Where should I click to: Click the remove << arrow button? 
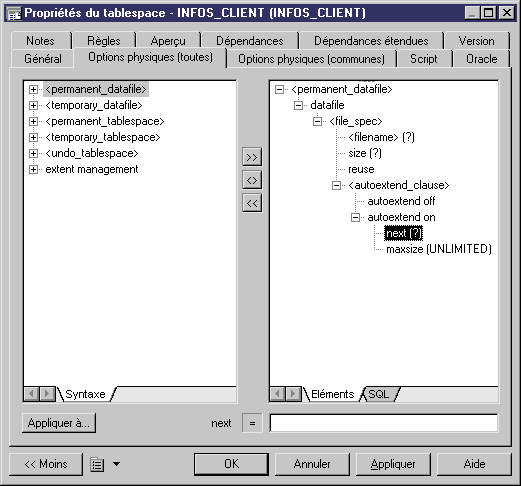pyautogui.click(x=252, y=203)
